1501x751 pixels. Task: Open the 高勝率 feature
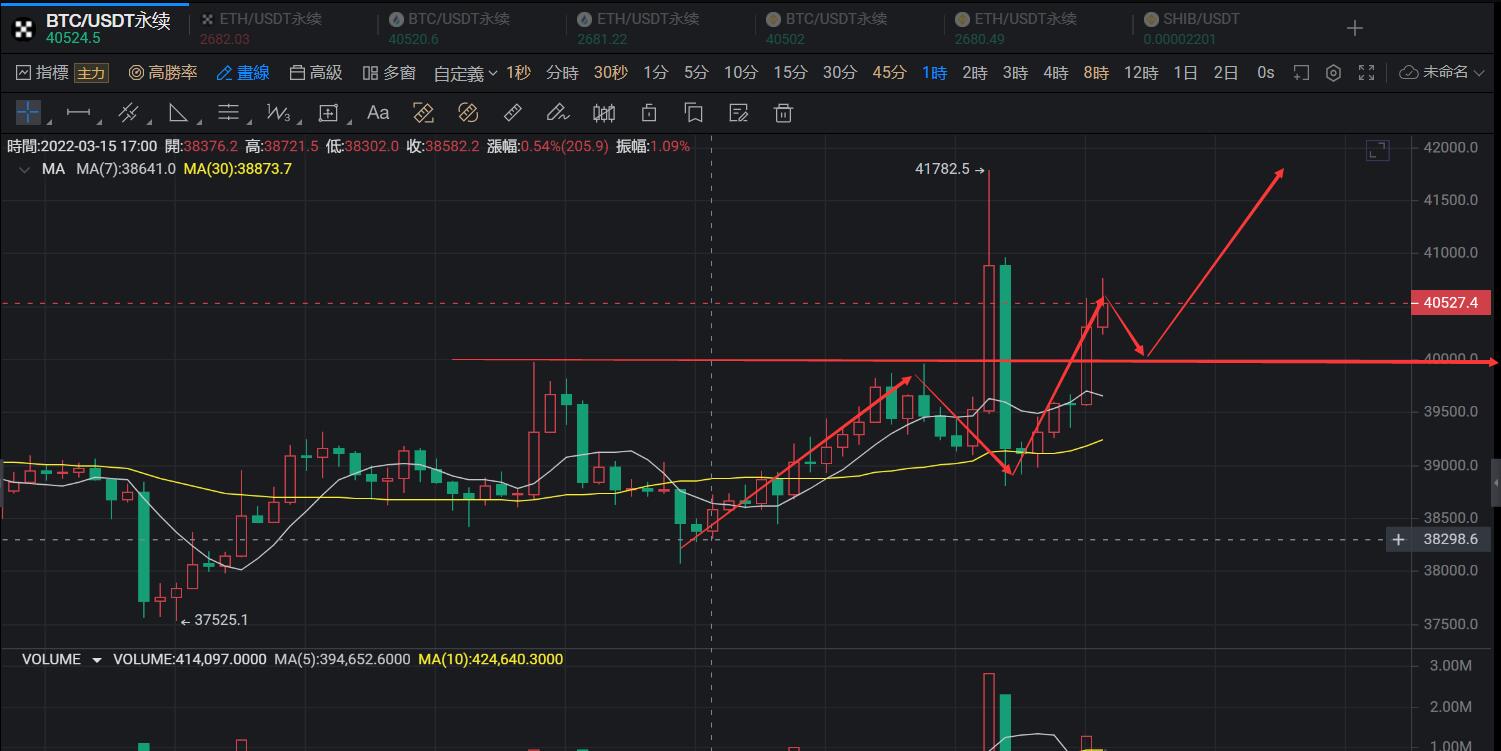[163, 72]
